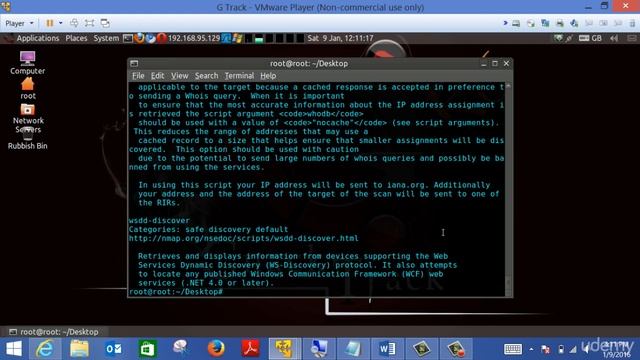Viewport: 640px width, 360px height.
Task: Click the root@root:~/Desktop# command prompt line
Action: click(x=176, y=292)
